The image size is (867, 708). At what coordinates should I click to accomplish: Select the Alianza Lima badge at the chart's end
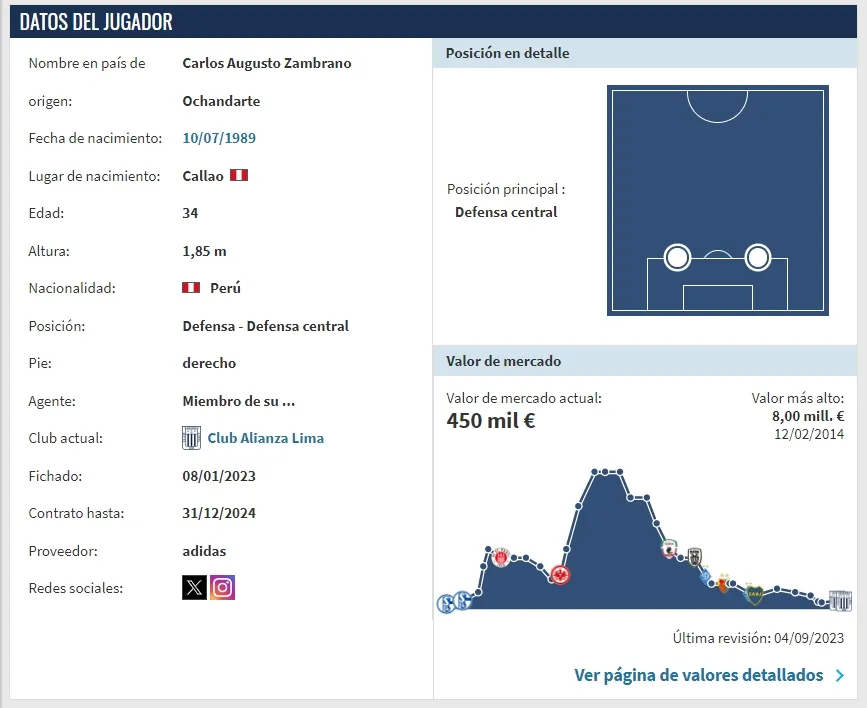coord(841,602)
